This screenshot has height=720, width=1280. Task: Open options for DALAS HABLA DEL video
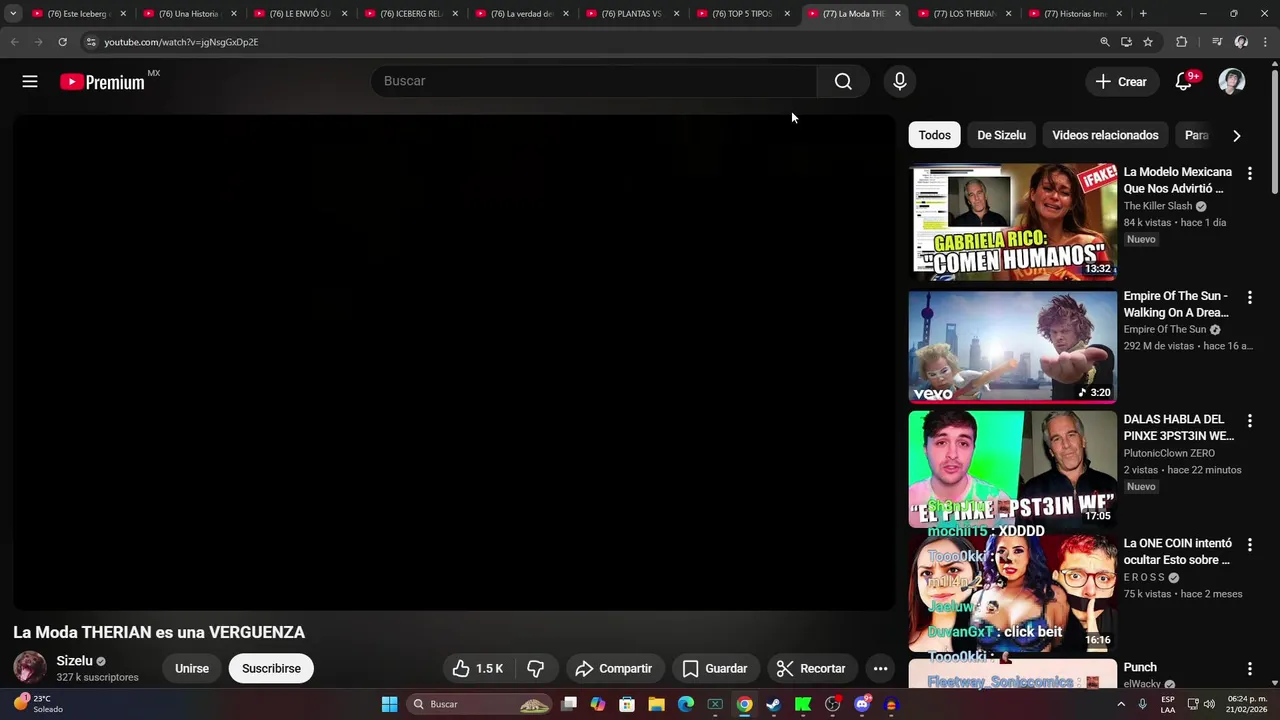pyautogui.click(x=1249, y=421)
